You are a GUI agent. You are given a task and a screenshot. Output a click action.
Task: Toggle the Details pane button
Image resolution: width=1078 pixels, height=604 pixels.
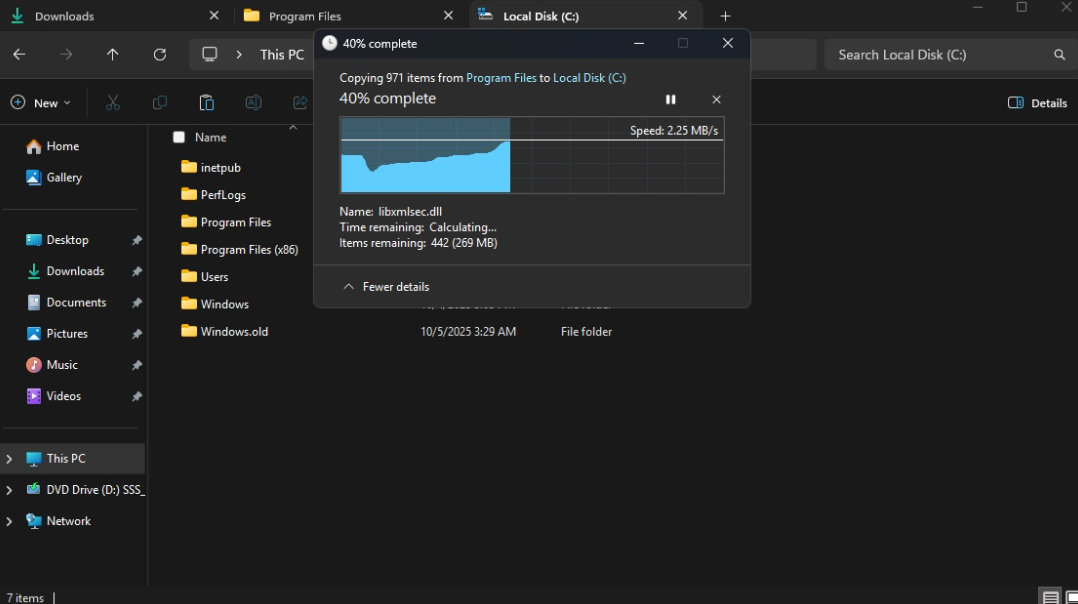point(1037,103)
